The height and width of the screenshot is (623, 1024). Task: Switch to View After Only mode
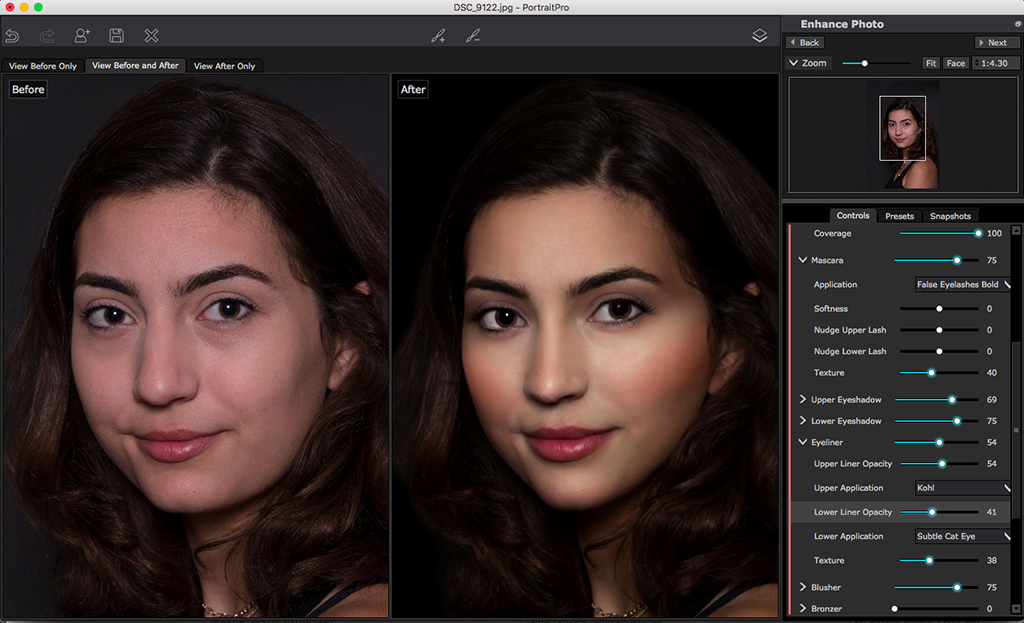tap(224, 65)
